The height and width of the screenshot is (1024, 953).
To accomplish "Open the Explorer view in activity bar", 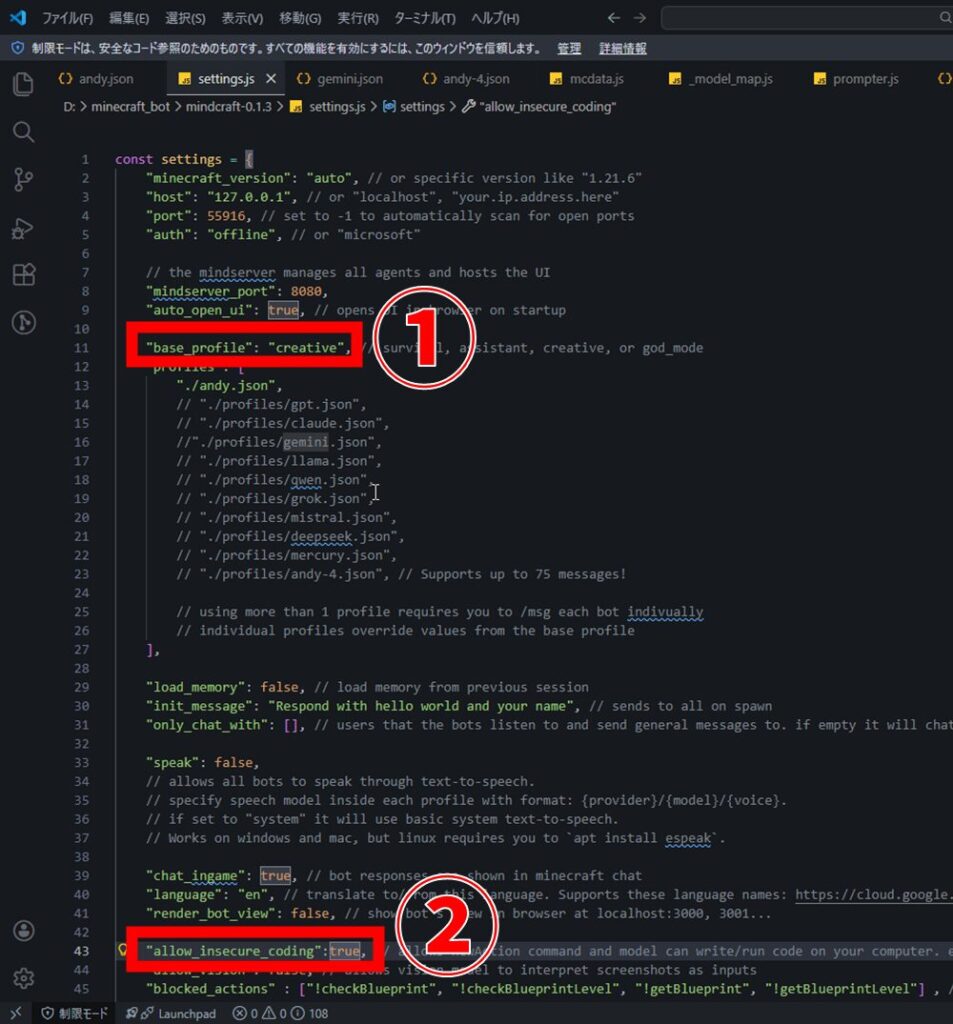I will click(23, 84).
